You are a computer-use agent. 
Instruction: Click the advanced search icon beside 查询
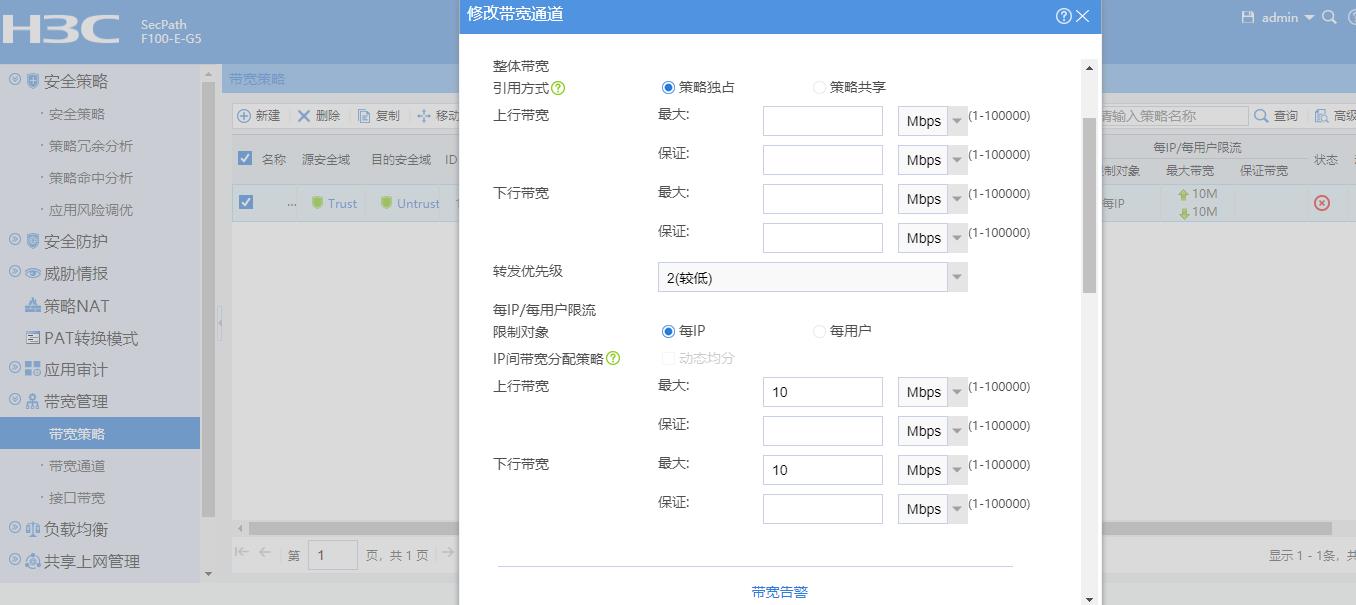click(x=1322, y=116)
